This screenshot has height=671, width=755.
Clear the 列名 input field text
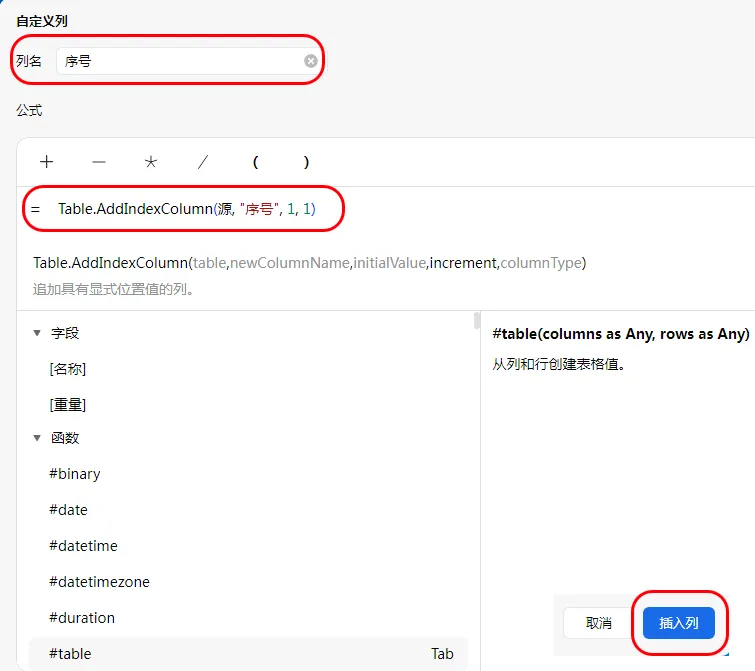click(311, 61)
